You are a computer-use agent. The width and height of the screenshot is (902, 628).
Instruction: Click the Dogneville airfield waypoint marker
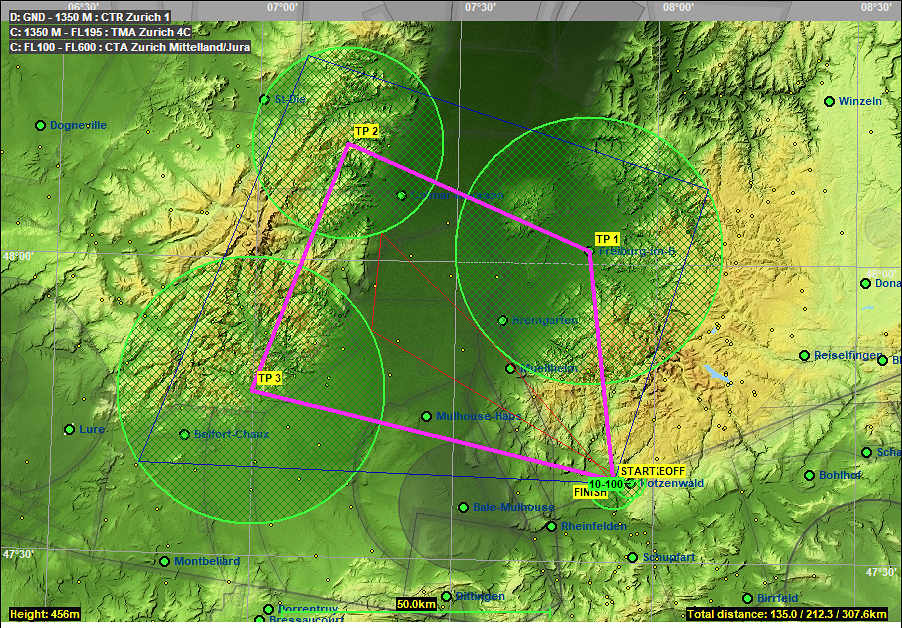pyautogui.click(x=41, y=125)
